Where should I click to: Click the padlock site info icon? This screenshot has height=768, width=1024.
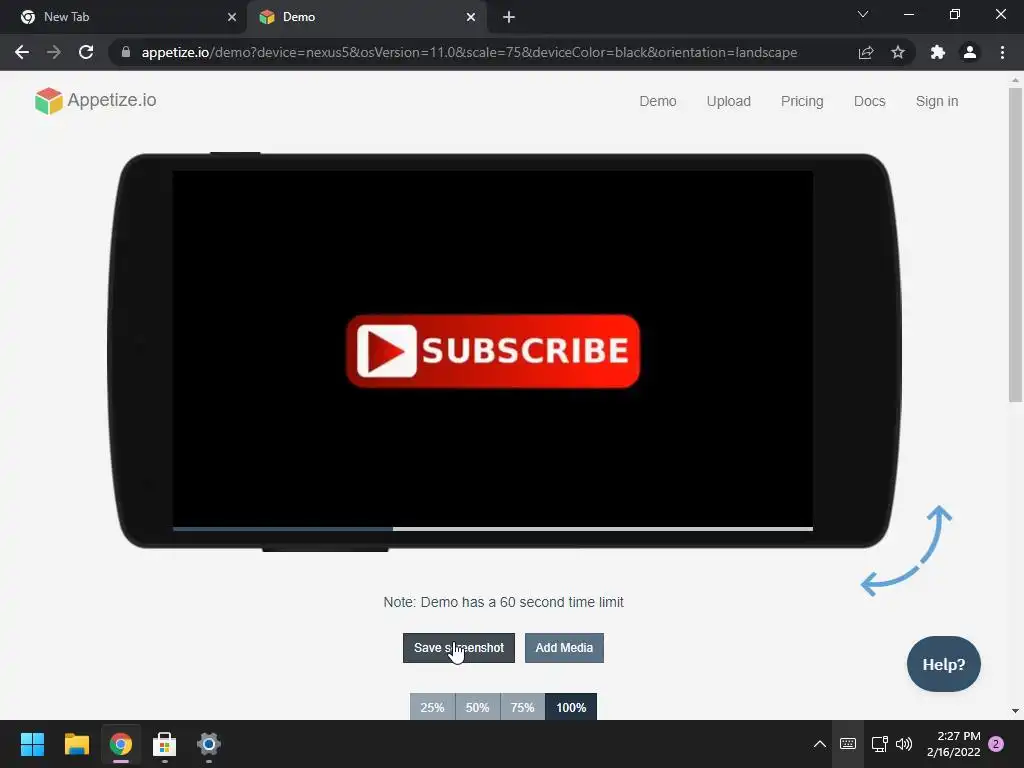click(126, 52)
